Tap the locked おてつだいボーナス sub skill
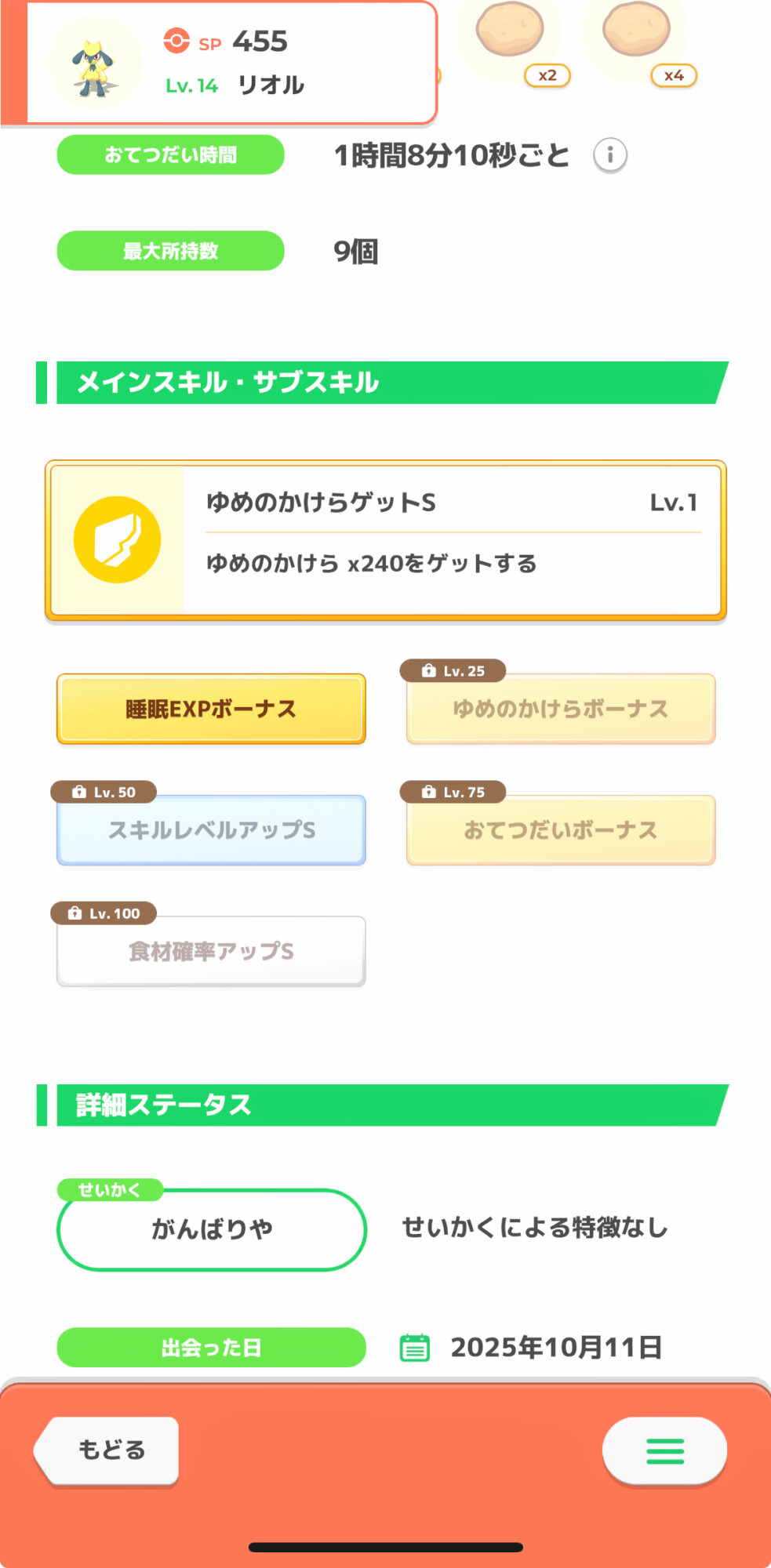771x1568 pixels. [x=561, y=830]
